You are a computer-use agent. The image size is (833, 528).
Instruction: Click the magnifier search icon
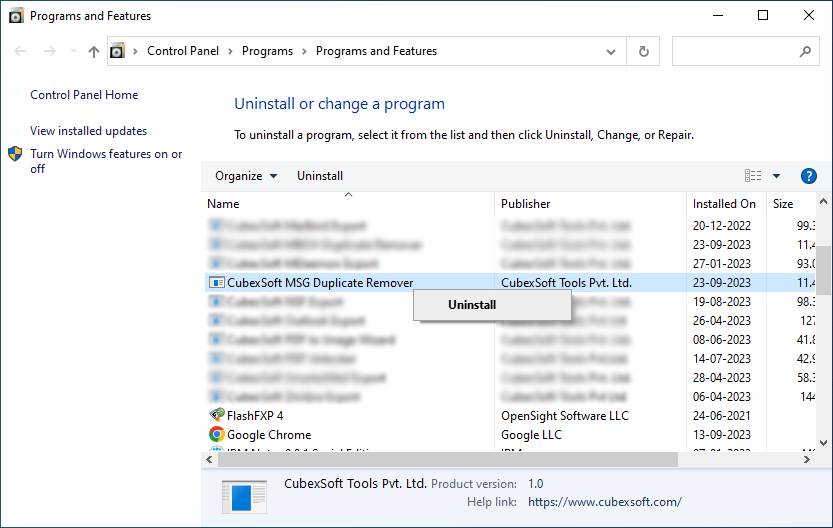pos(805,51)
